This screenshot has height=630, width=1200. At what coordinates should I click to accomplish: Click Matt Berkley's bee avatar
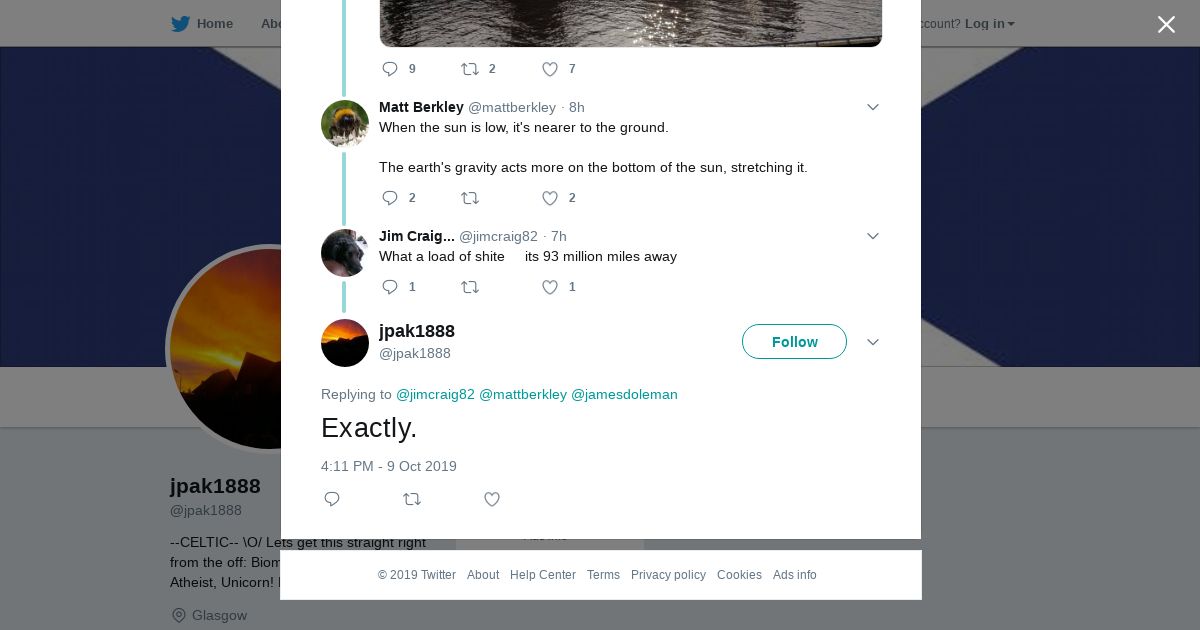pyautogui.click(x=345, y=124)
